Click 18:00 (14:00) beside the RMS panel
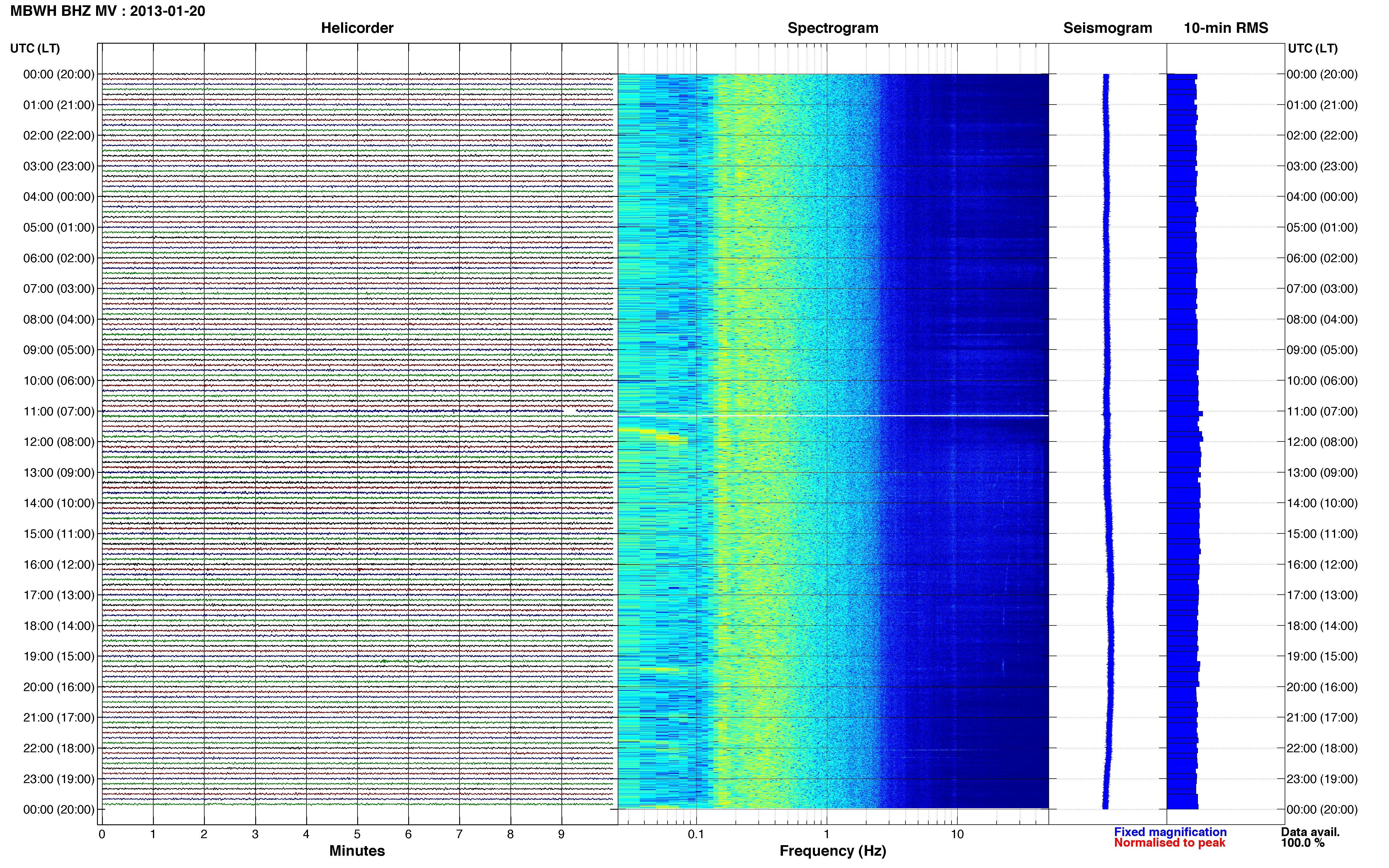The height and width of the screenshot is (868, 1389). tap(1322, 626)
